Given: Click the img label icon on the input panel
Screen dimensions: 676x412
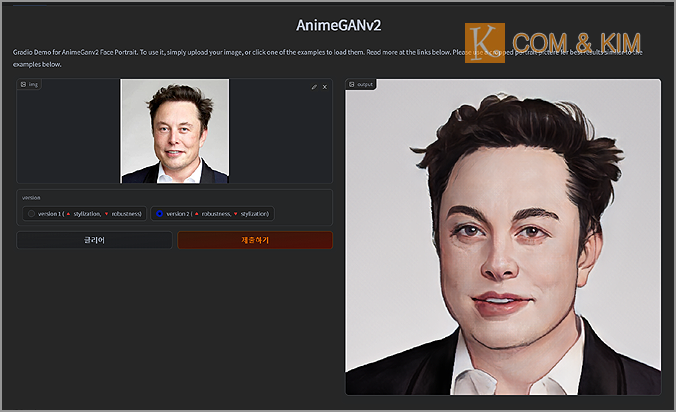Looking at the screenshot, I should tap(23, 84).
